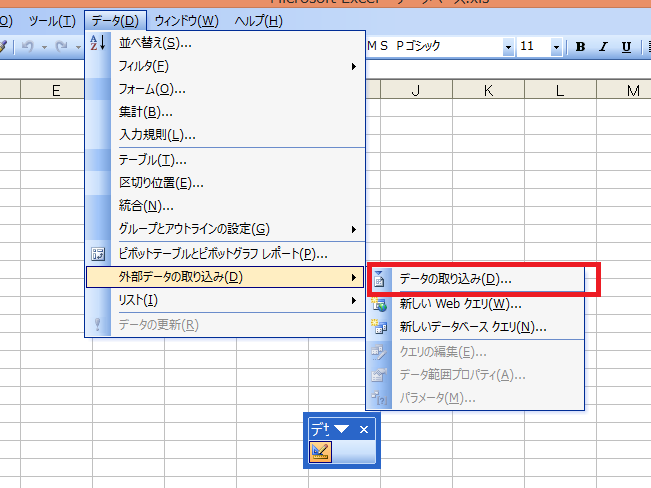Open the ウィンドウ(W) menu
Screen dimensions: 651x488
point(186,20)
